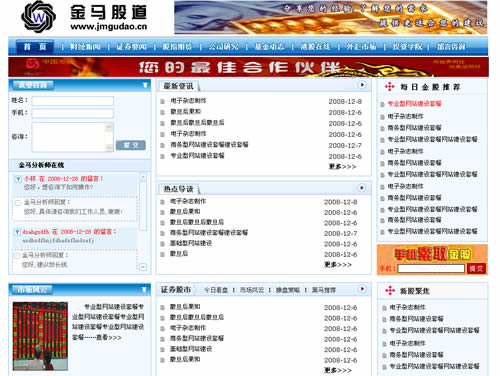Open 公司研究 in the navigation bar

coord(223,47)
